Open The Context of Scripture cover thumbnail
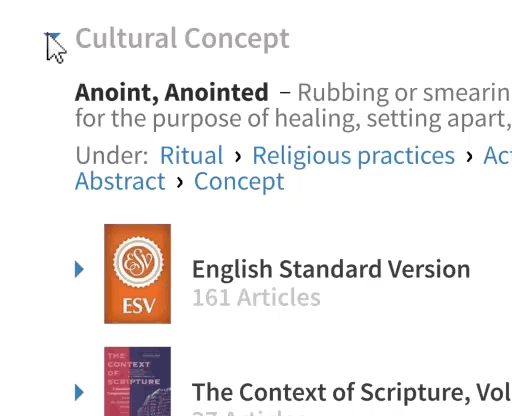Viewport: 512px width, 416px height. pyautogui.click(x=137, y=381)
